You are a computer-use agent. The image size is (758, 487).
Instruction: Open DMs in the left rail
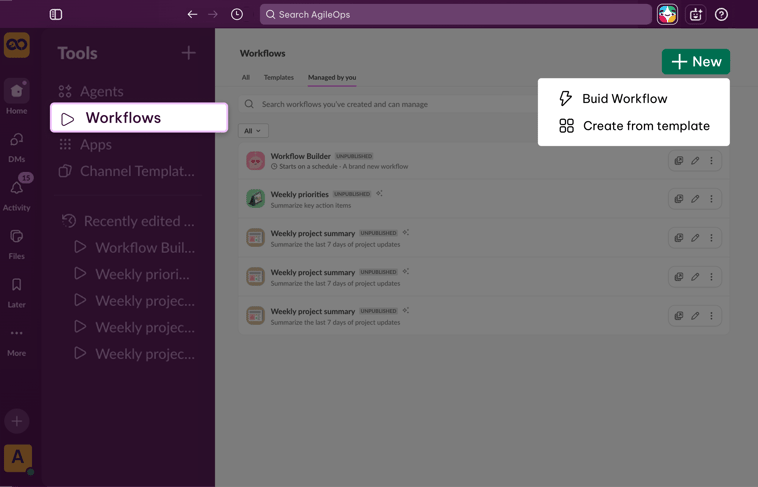click(16, 148)
